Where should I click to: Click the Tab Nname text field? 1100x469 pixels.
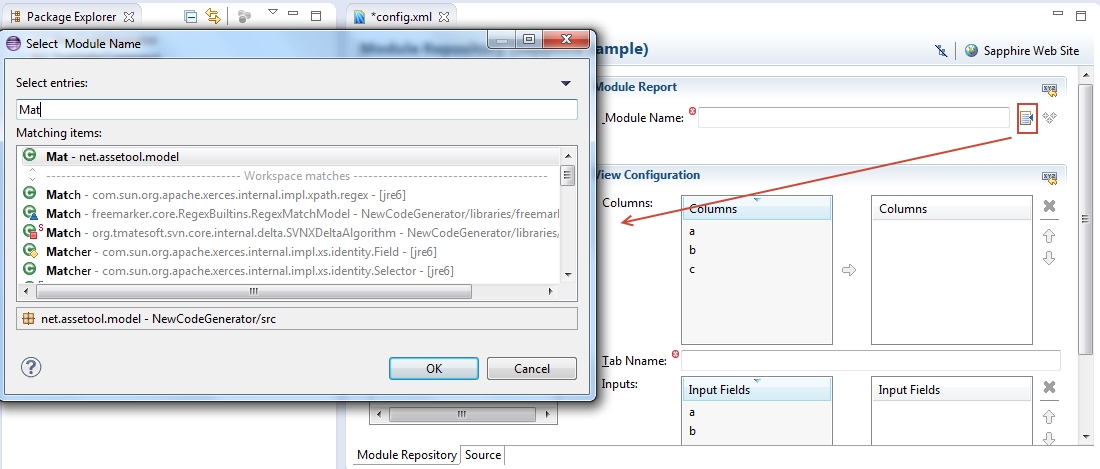(x=871, y=360)
